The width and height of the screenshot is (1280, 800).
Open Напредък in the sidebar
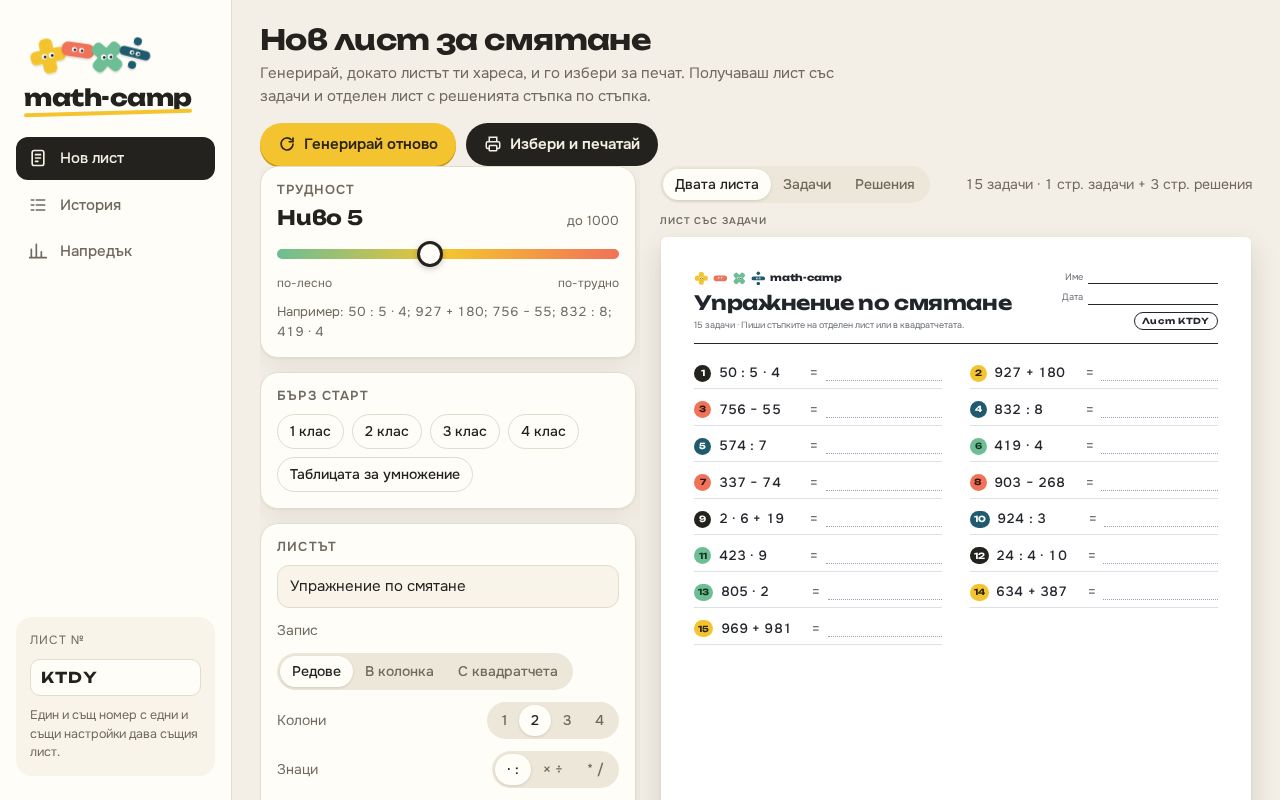coord(115,251)
